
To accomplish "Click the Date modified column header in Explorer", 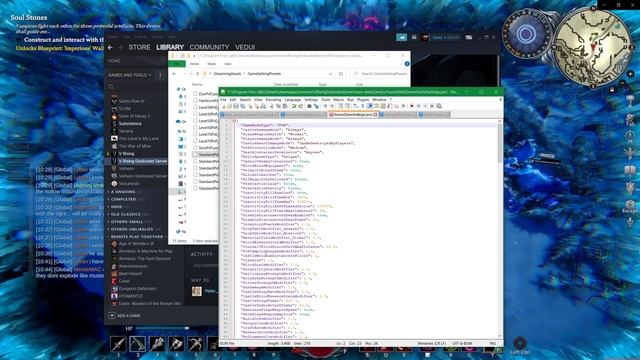I will tap(286, 84).
